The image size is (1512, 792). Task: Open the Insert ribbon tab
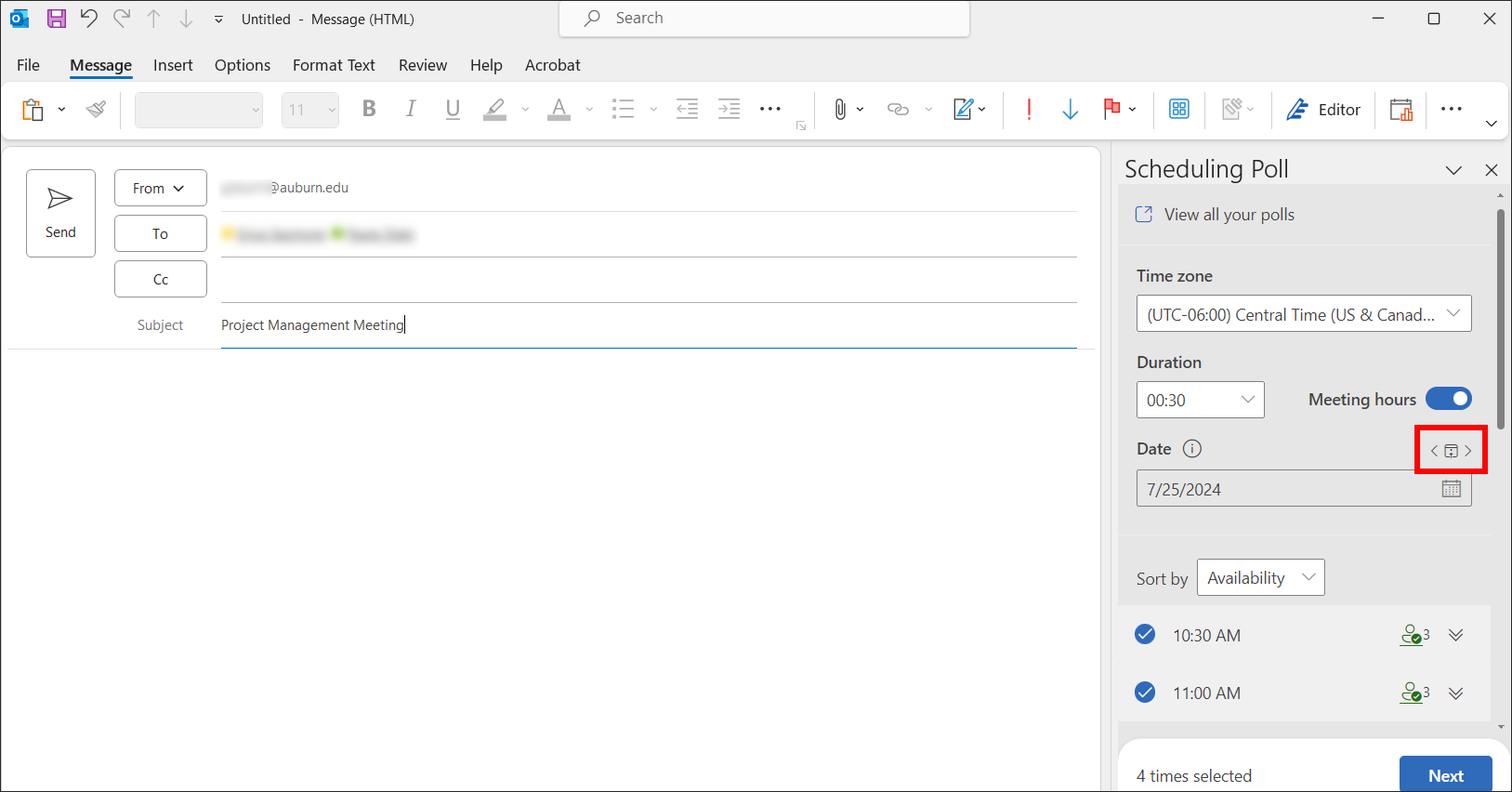[x=173, y=65]
